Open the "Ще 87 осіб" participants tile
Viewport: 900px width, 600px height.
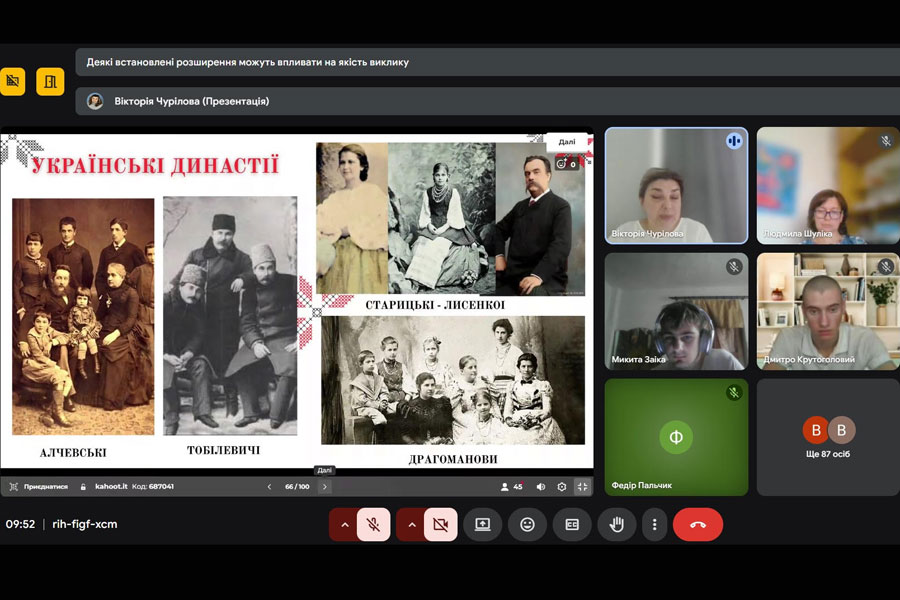click(x=827, y=437)
